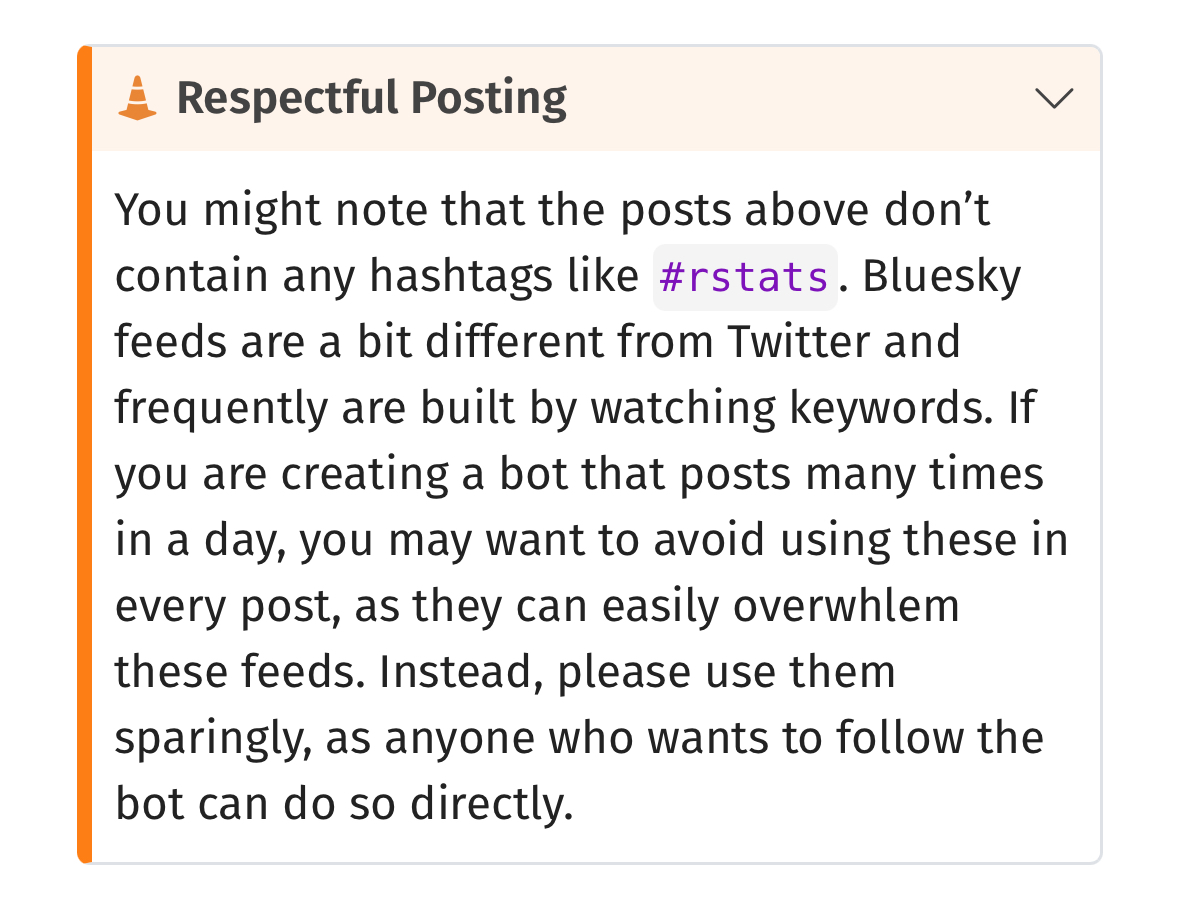This screenshot has height=921, width=1179.
Task: Collapse the Respectful Posting callout chevron
Action: point(1054,98)
